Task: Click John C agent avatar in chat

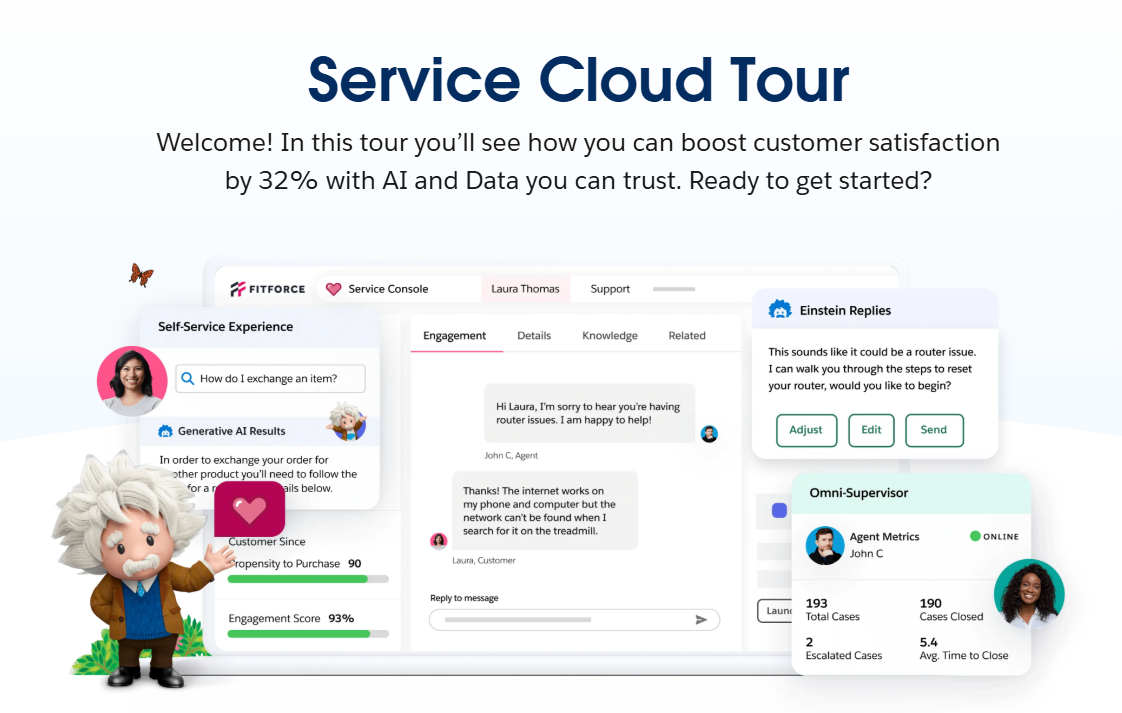Action: 709,434
